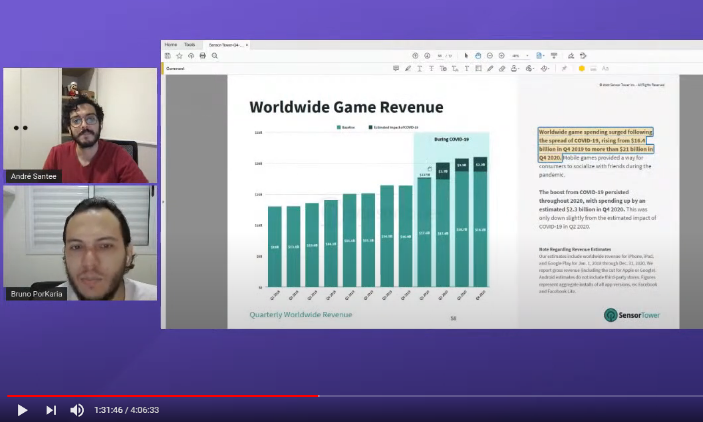Click the Sensor Tower logo on the slide
Image resolution: width=703 pixels, height=422 pixels.
click(x=632, y=315)
